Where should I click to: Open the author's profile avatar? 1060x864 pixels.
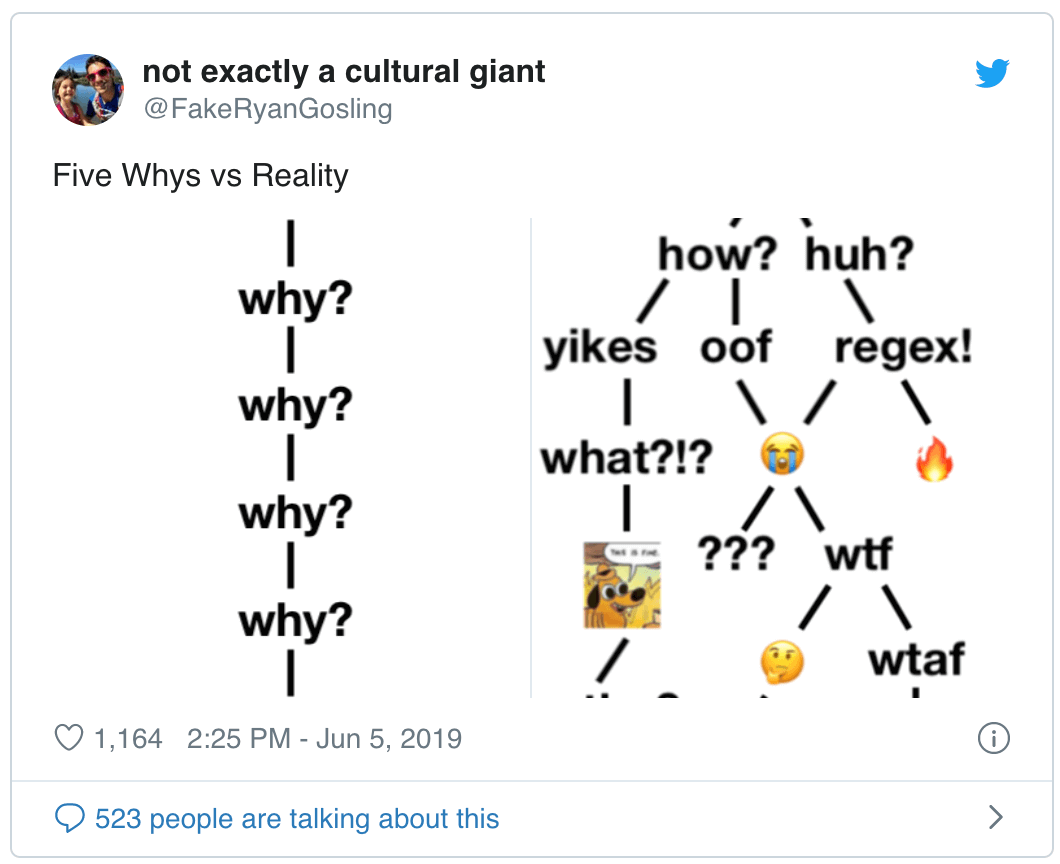tap(88, 90)
